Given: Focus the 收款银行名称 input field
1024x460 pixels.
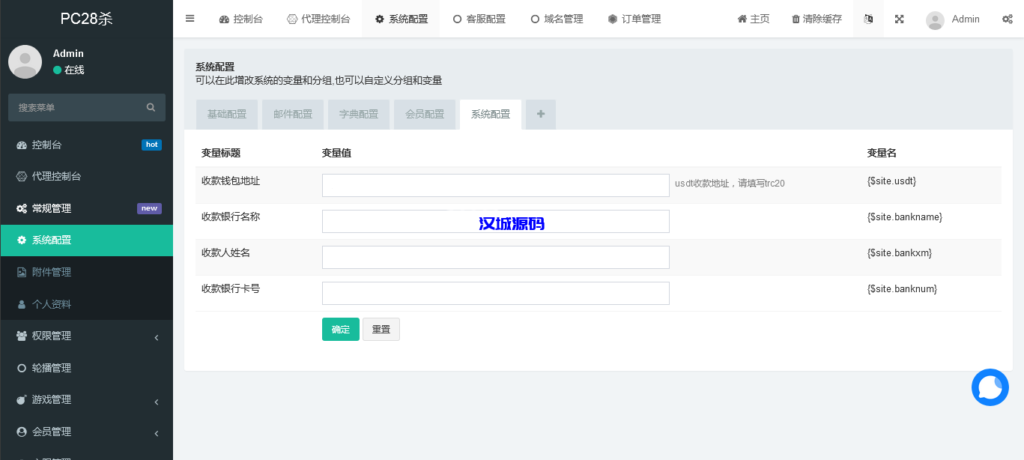Looking at the screenshot, I should coord(496,222).
